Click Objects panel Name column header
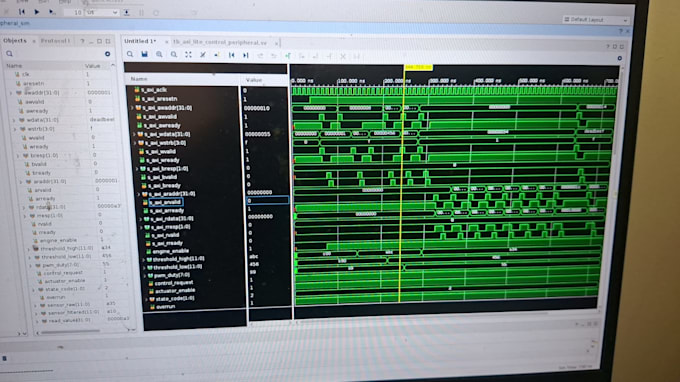This screenshot has width=680, height=382. (x=14, y=66)
